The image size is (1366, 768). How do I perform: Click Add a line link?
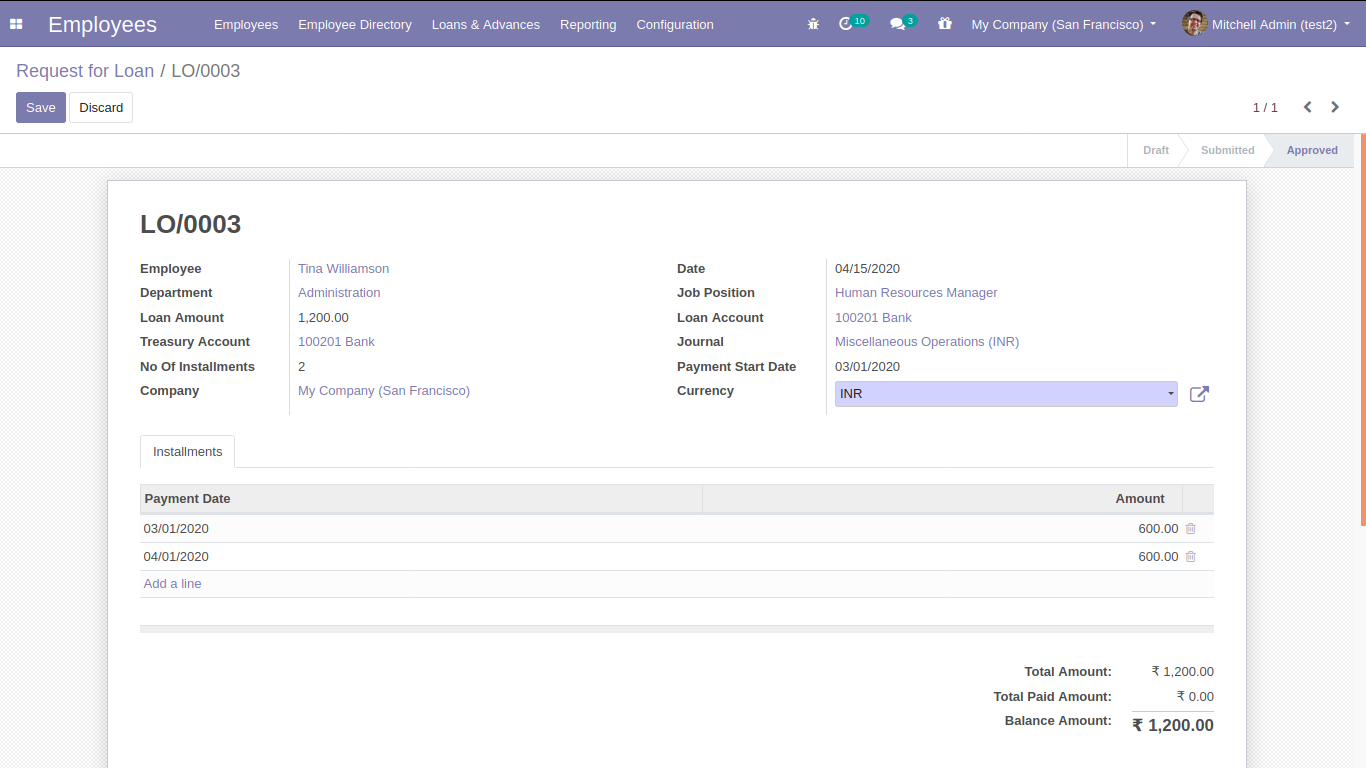[172, 584]
